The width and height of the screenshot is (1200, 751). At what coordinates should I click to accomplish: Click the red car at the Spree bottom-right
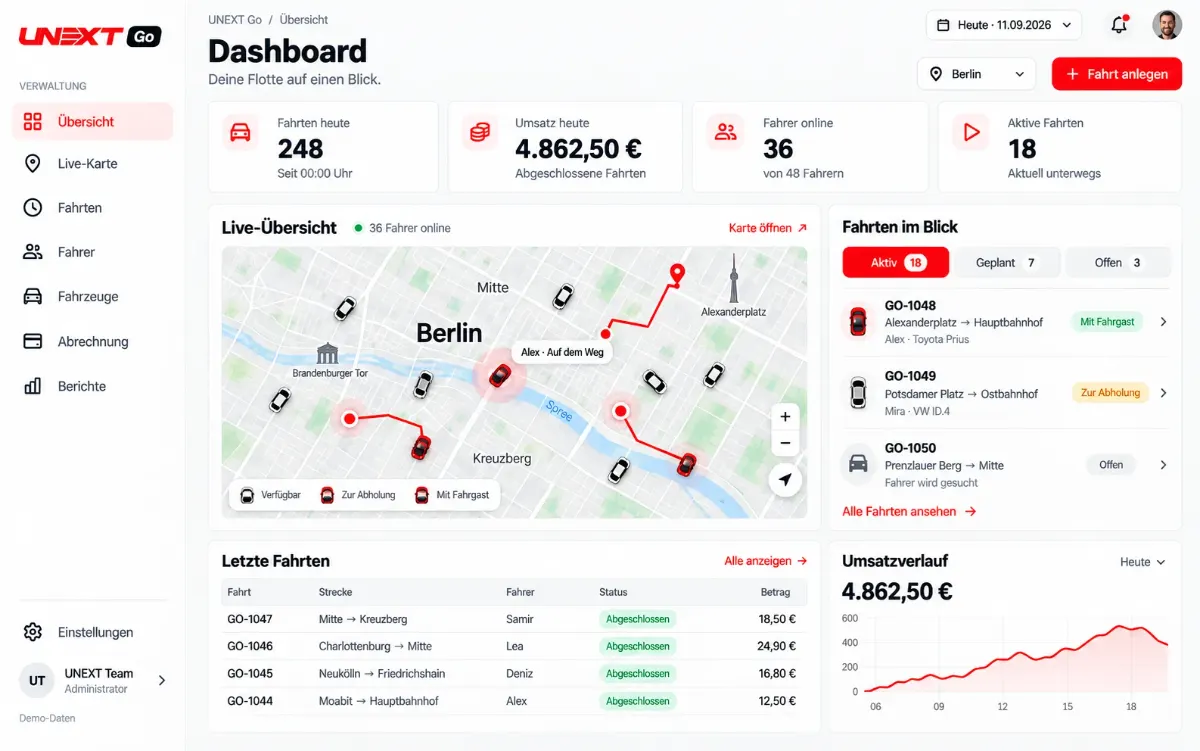(x=686, y=464)
